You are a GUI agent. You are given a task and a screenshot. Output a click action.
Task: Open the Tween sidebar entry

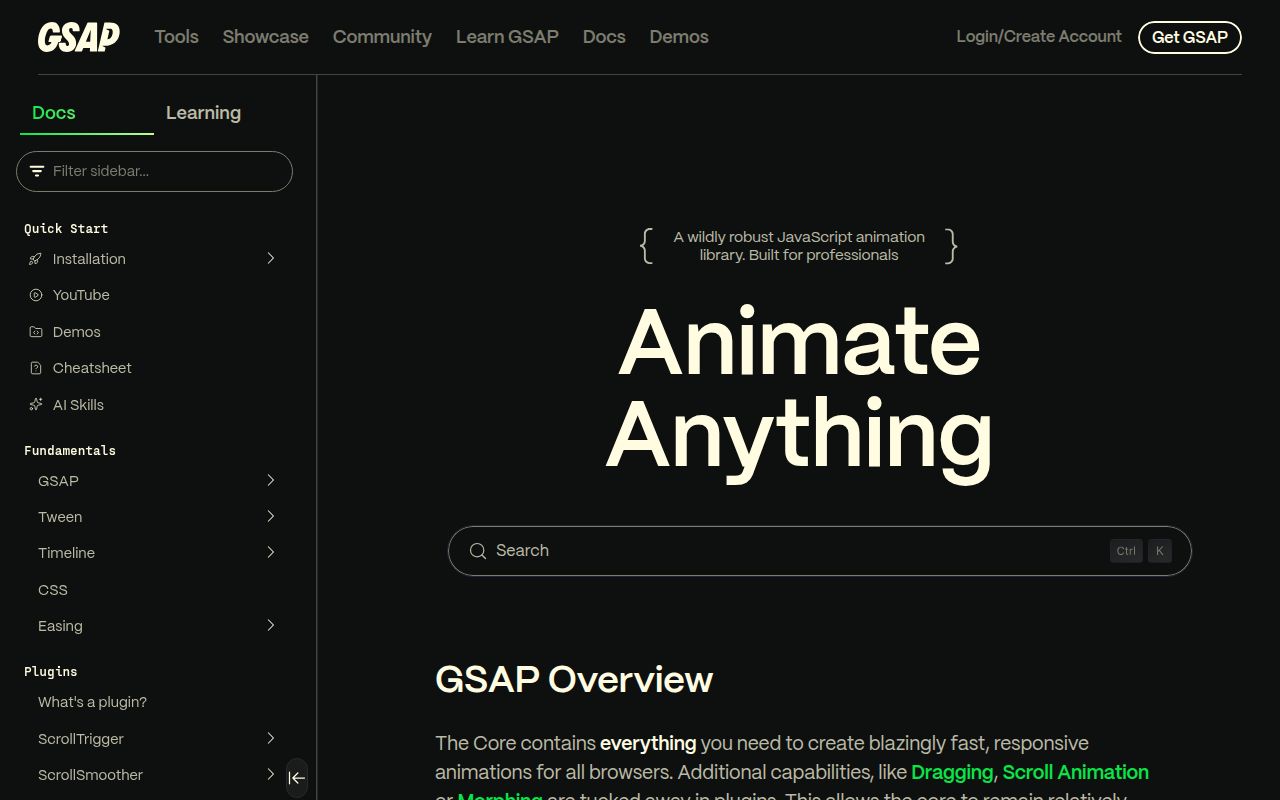[x=60, y=517]
